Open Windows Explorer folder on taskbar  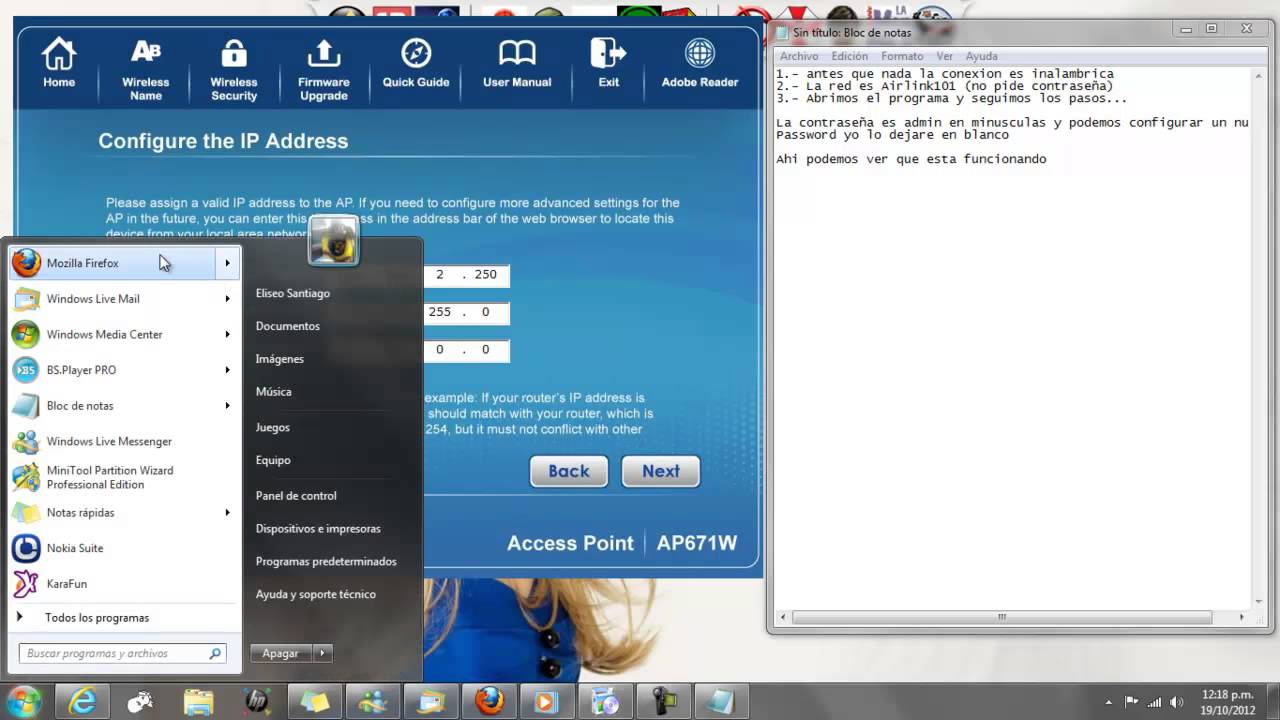(198, 701)
